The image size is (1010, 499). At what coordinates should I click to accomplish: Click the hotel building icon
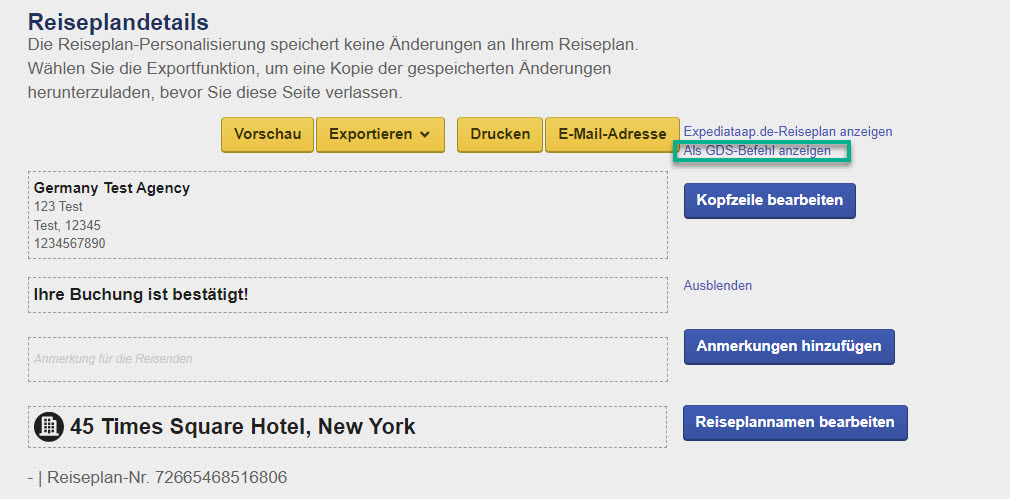pos(49,427)
